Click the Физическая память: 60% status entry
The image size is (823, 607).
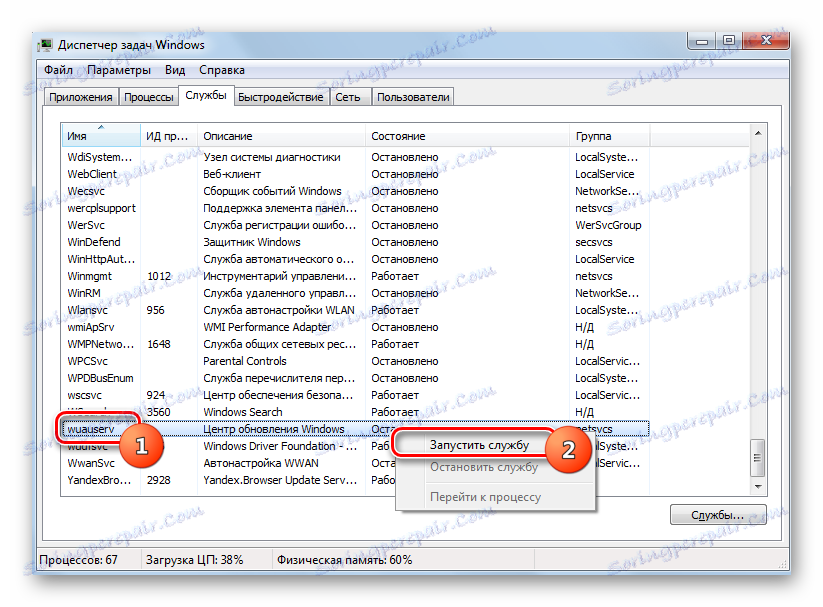(x=344, y=560)
